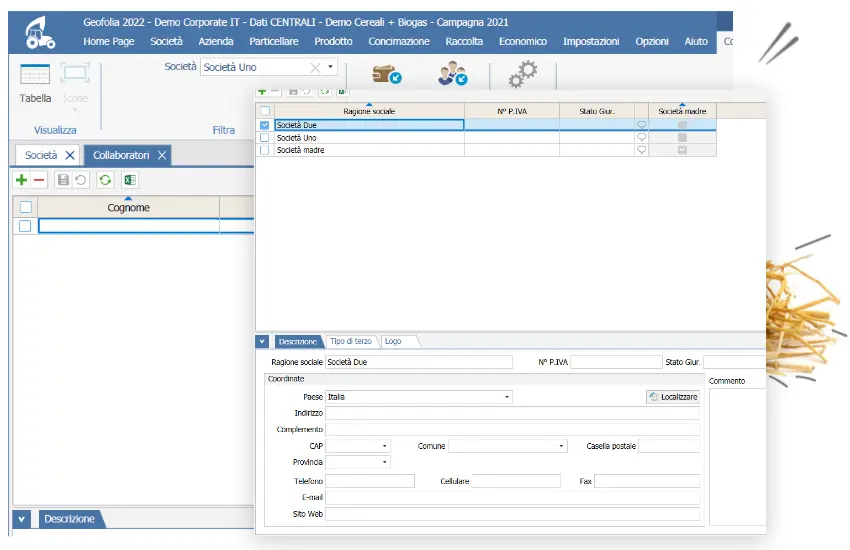Switch to the Tipo di terzo tab
The image size is (850, 550).
351,341
